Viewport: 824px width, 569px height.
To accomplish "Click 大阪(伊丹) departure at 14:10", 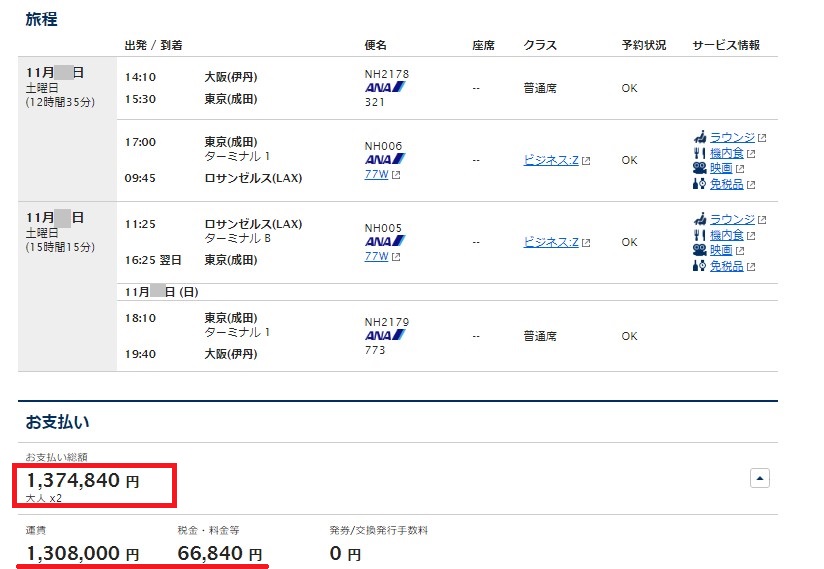I will 231,77.
